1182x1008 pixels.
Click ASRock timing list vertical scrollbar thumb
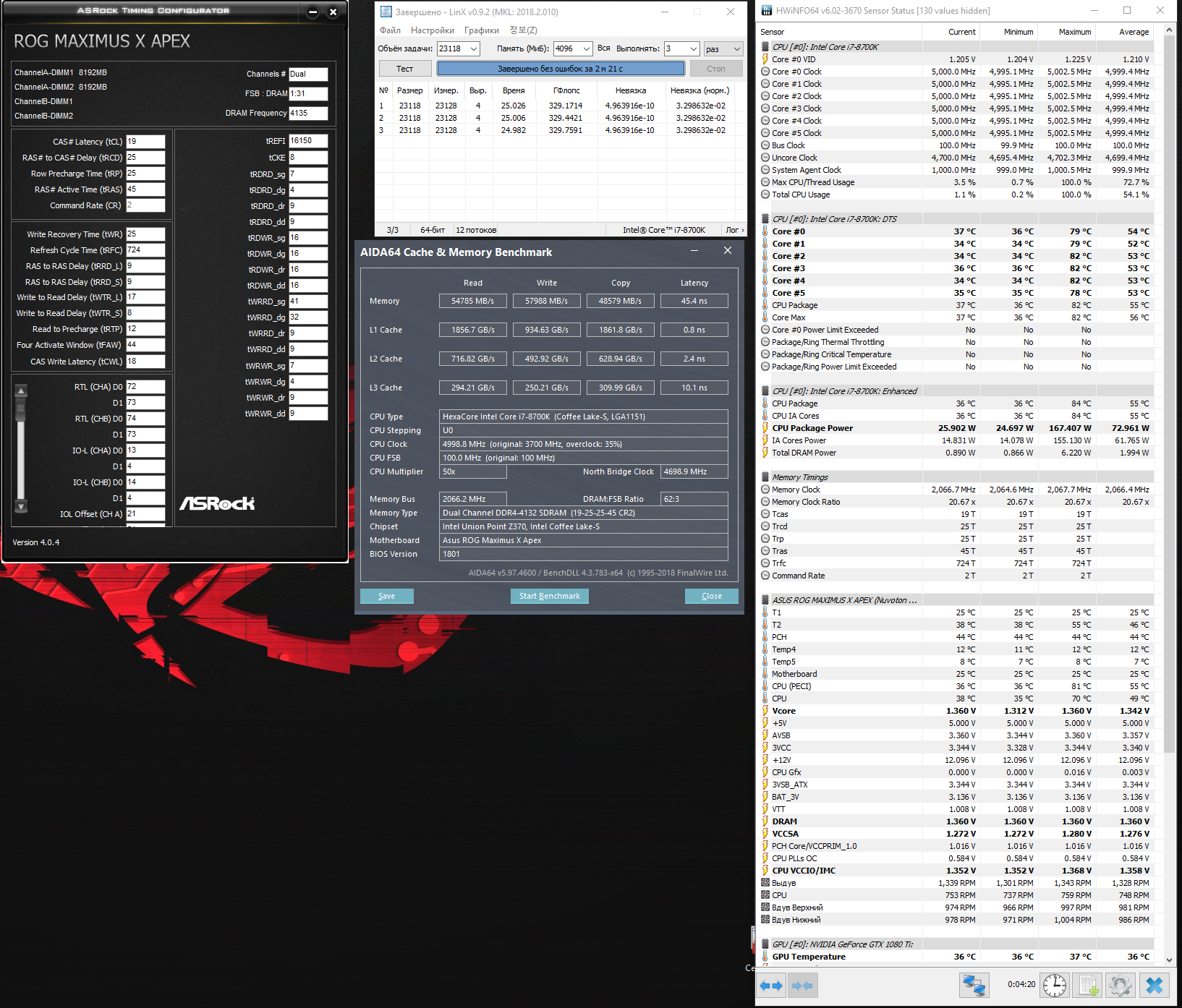21,411
